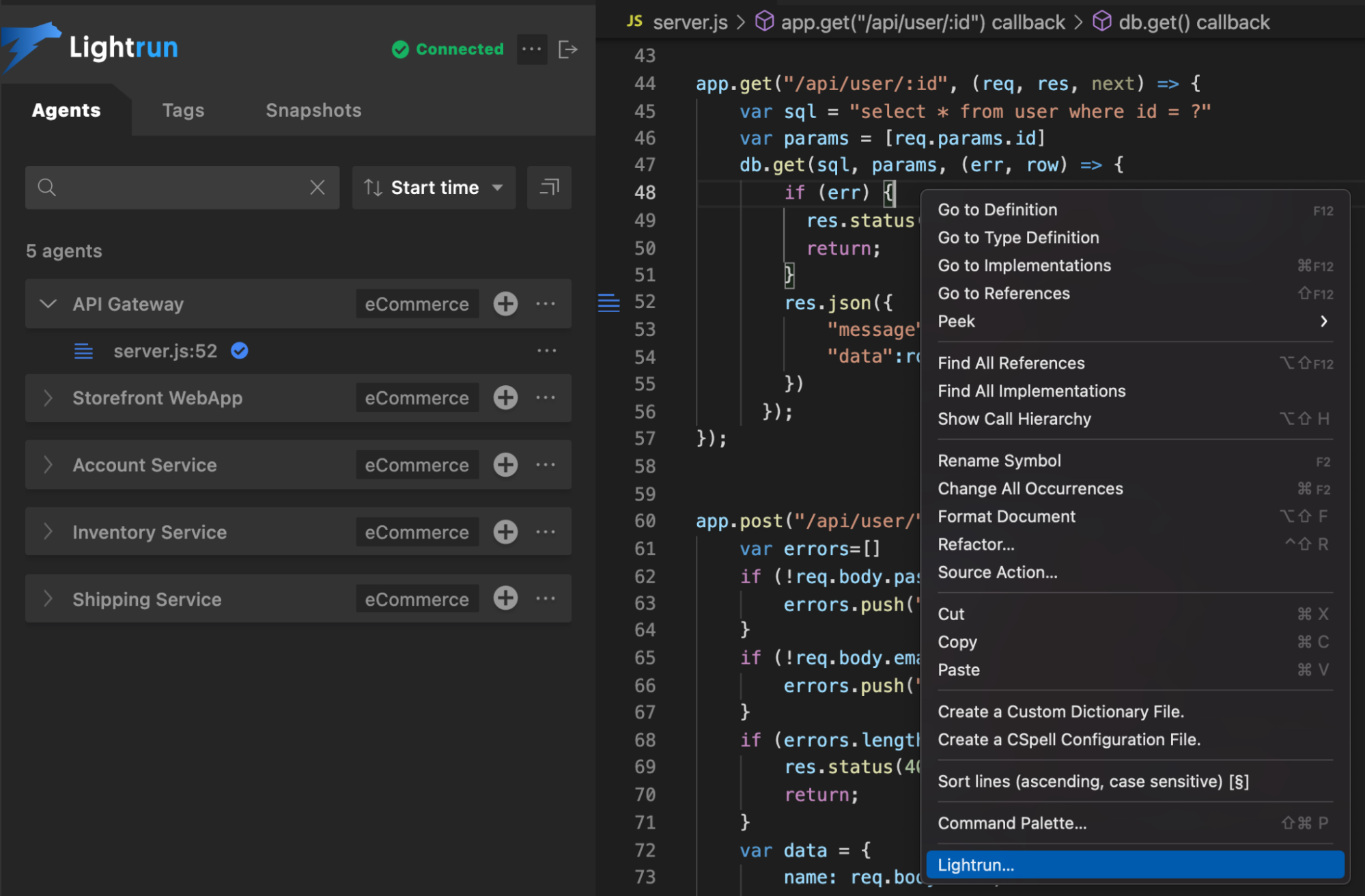Viewport: 1365px width, 896px height.
Task: Open the overflow menu beside Connected indicator
Action: pyautogui.click(x=532, y=48)
